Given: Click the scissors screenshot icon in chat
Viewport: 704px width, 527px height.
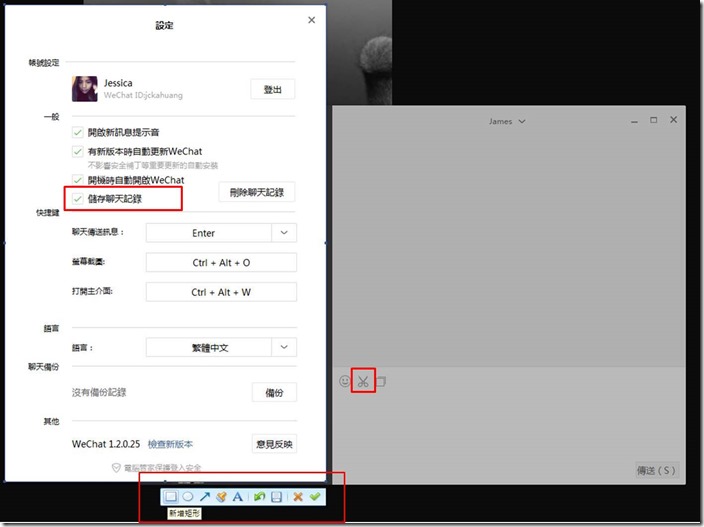Looking at the screenshot, I should coord(363,382).
